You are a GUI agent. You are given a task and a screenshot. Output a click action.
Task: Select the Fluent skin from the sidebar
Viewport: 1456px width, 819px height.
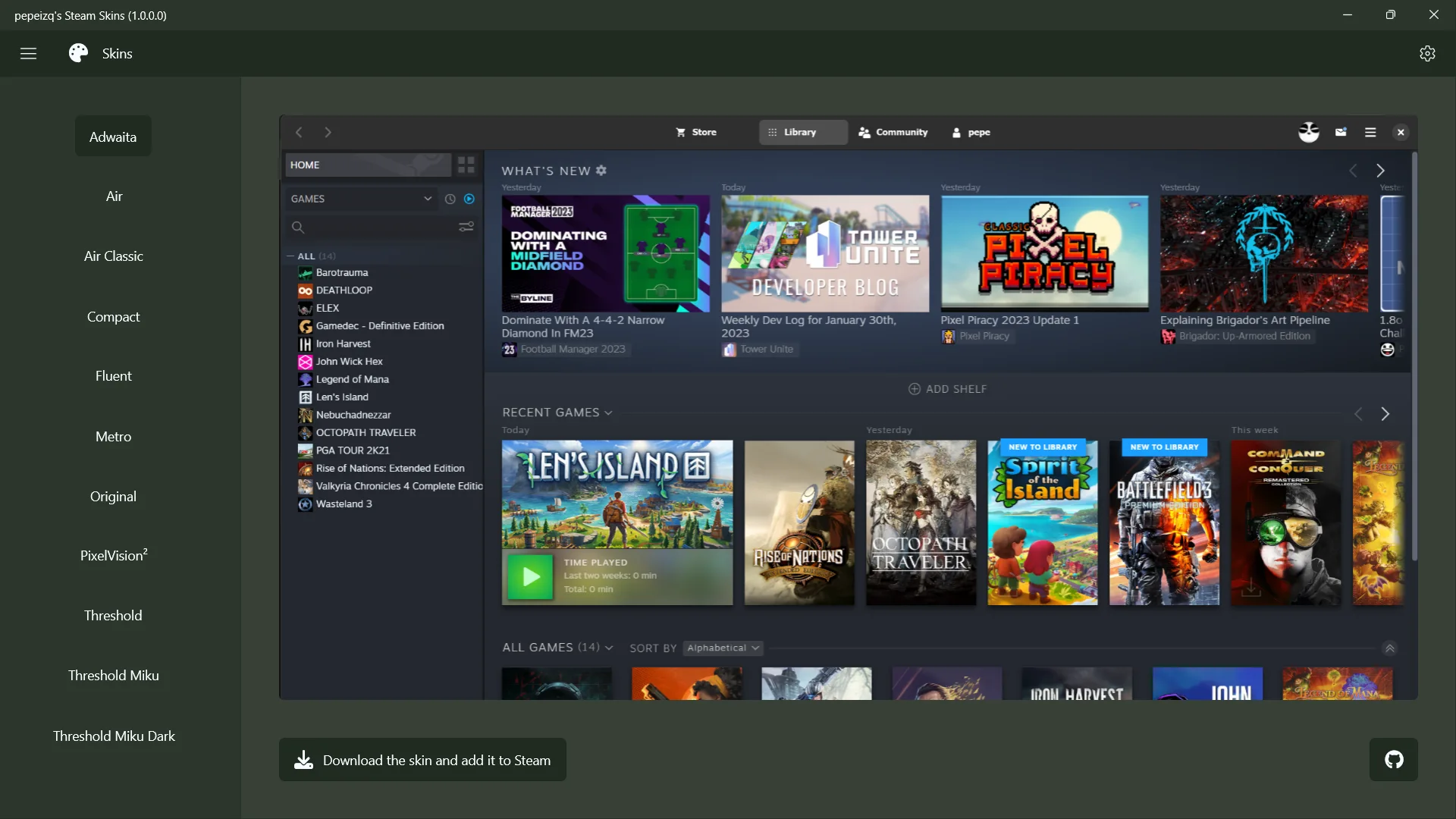pyautogui.click(x=113, y=375)
